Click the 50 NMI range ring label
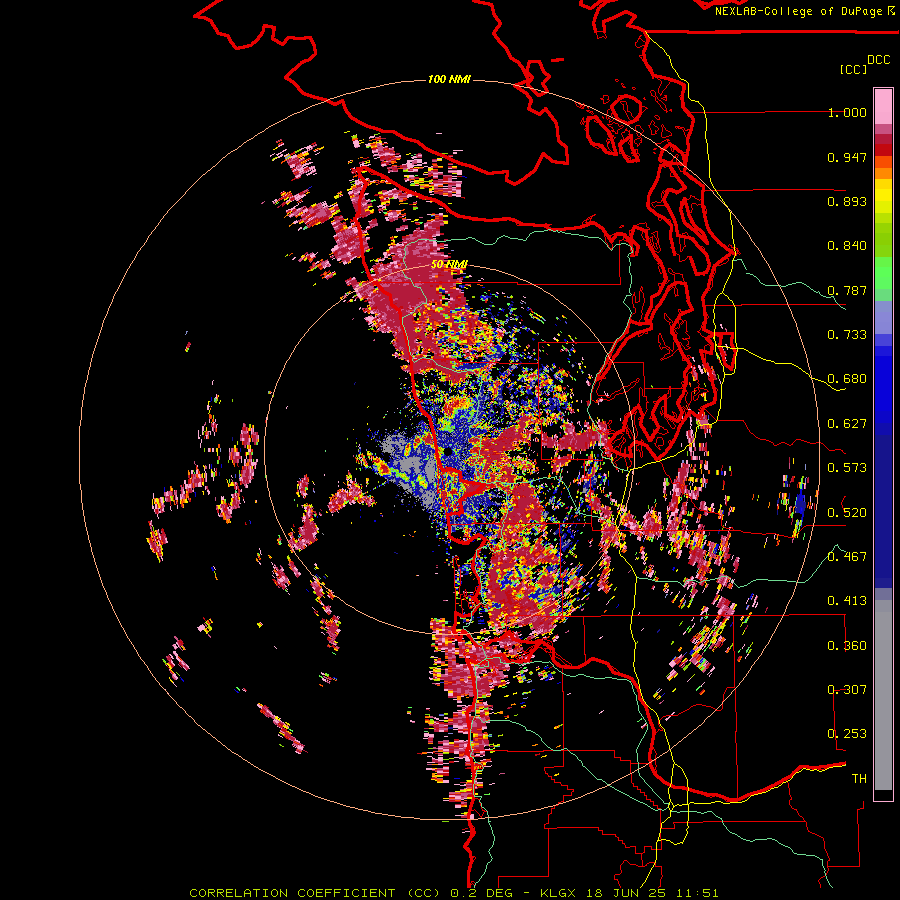900x900 pixels. pyautogui.click(x=449, y=265)
